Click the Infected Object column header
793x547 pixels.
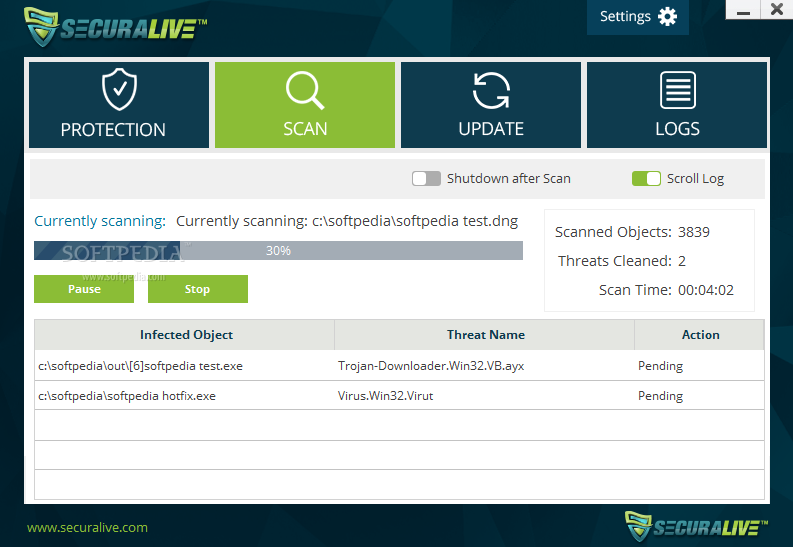click(x=185, y=335)
